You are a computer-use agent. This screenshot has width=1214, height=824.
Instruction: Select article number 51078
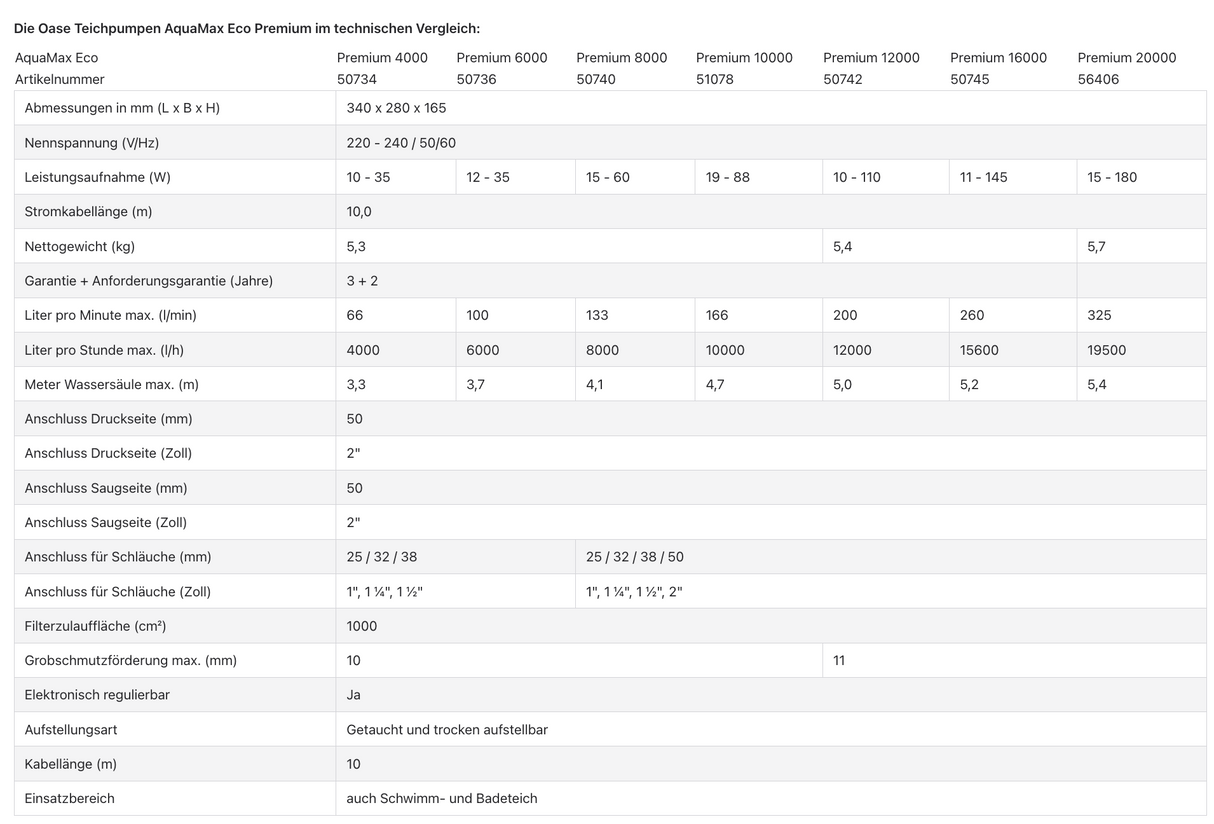pyautogui.click(x=715, y=79)
